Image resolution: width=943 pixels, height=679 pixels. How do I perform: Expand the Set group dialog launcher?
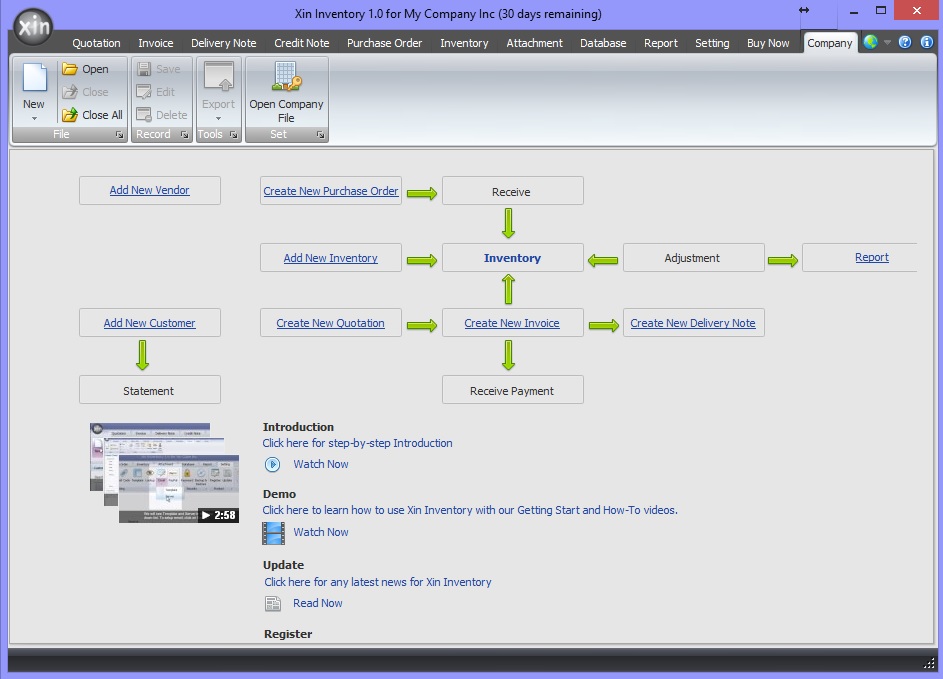(320, 135)
